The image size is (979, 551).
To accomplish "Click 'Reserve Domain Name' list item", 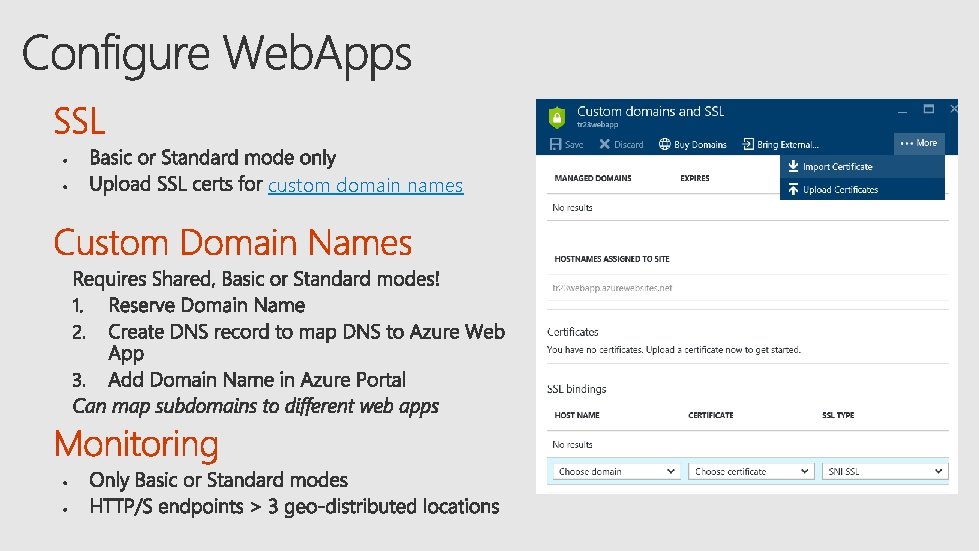I will tap(207, 305).
